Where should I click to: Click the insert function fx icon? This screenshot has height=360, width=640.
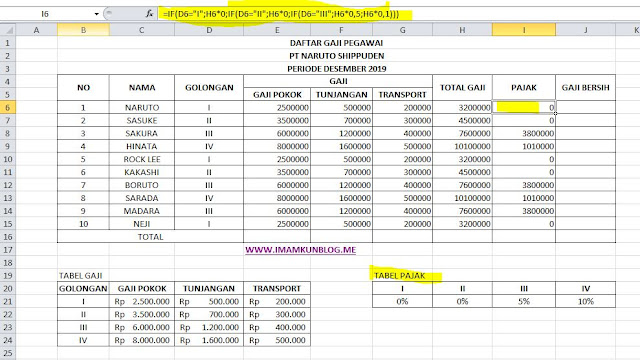149,14
